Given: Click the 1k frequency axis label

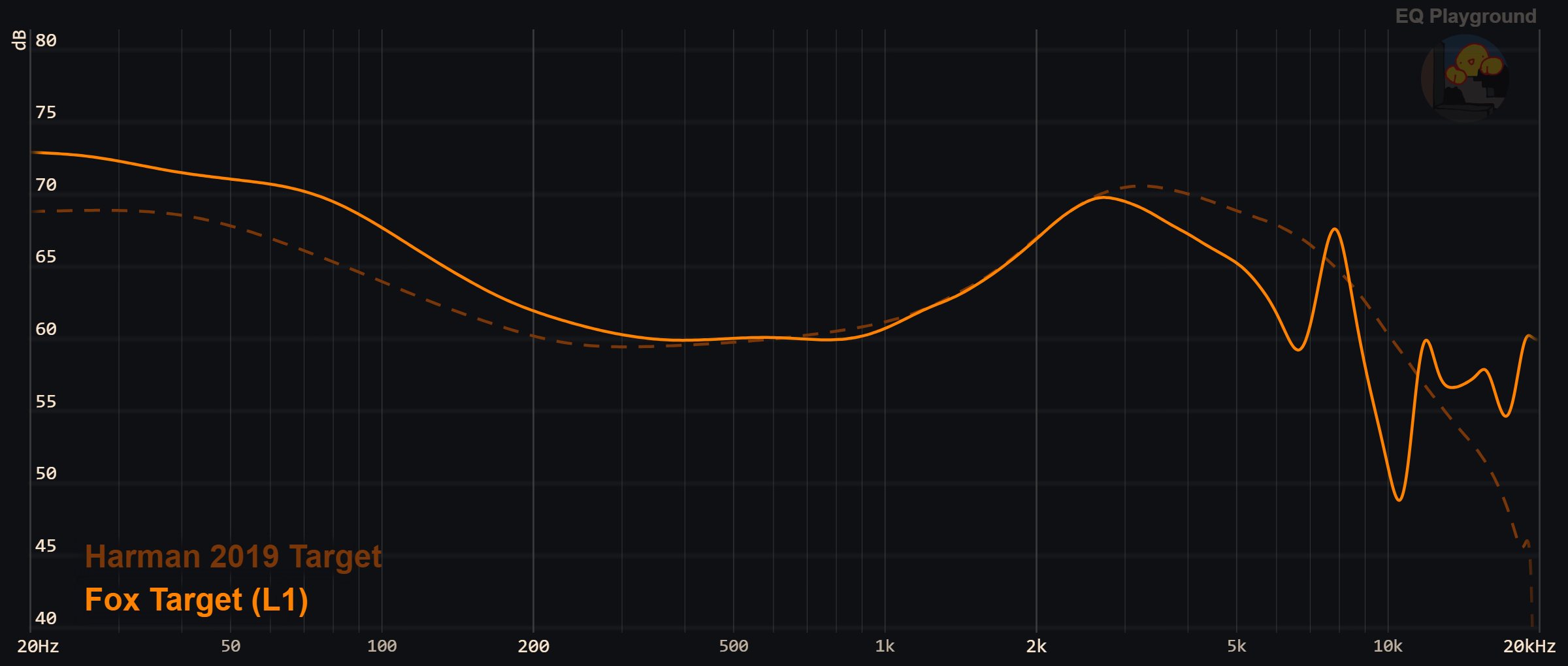Looking at the screenshot, I should coord(885,646).
